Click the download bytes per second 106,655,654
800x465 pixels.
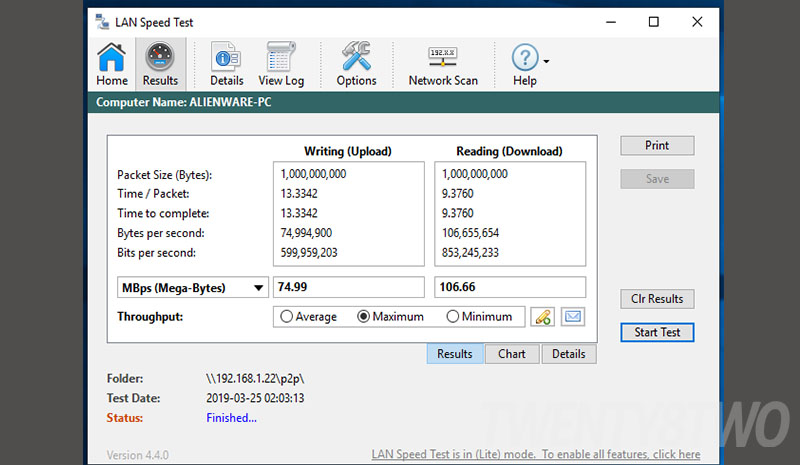[x=470, y=233]
